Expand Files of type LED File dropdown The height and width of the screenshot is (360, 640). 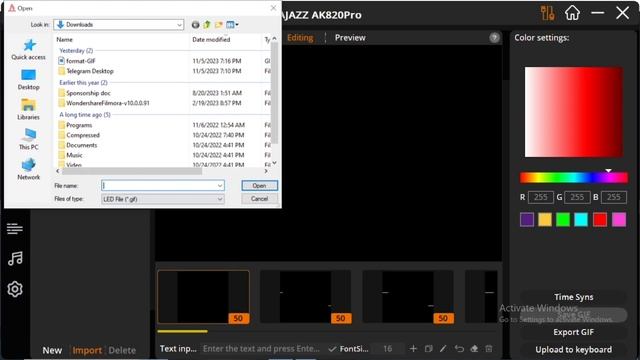pos(220,199)
